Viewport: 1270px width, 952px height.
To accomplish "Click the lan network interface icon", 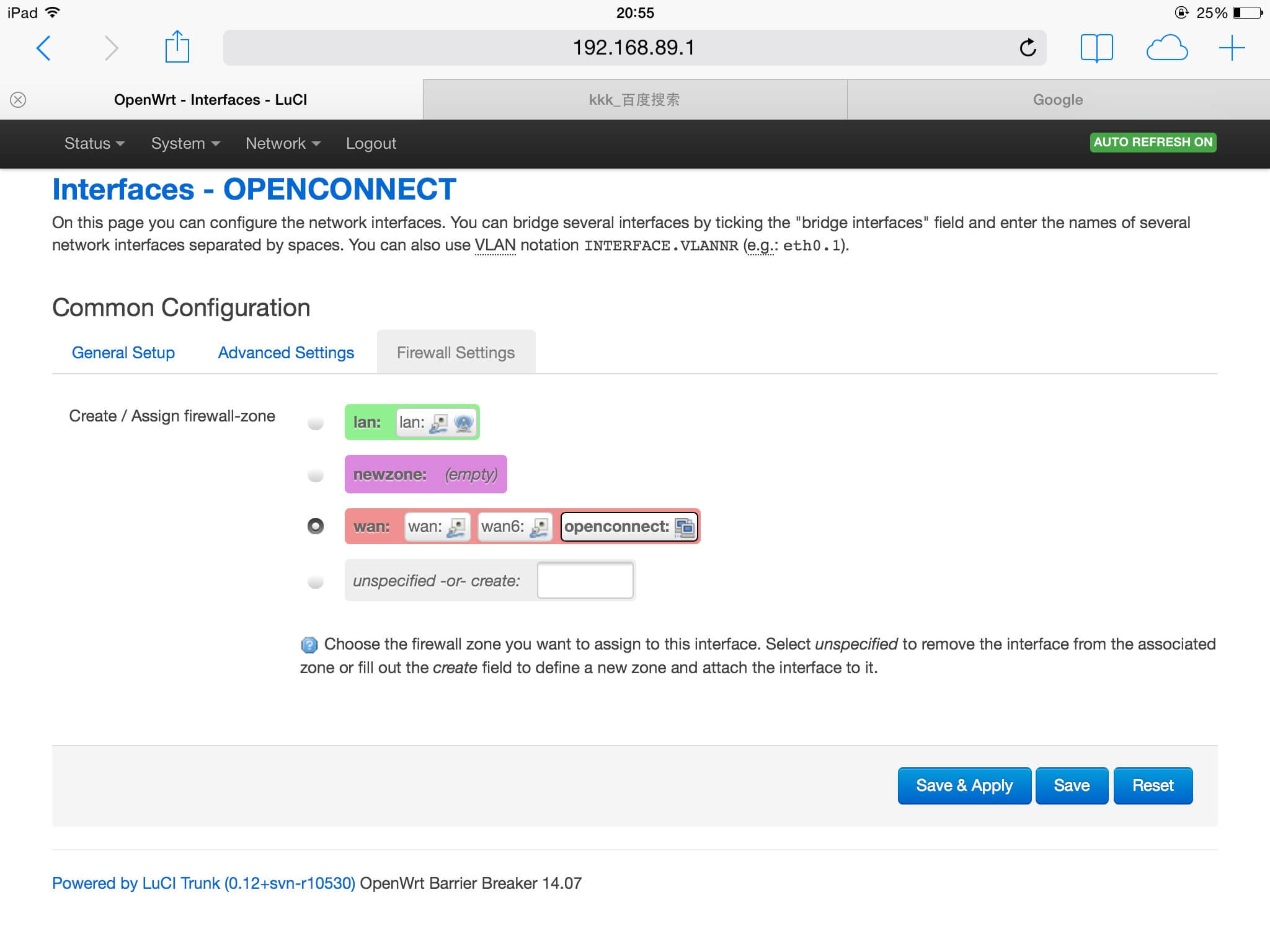I will 438,423.
